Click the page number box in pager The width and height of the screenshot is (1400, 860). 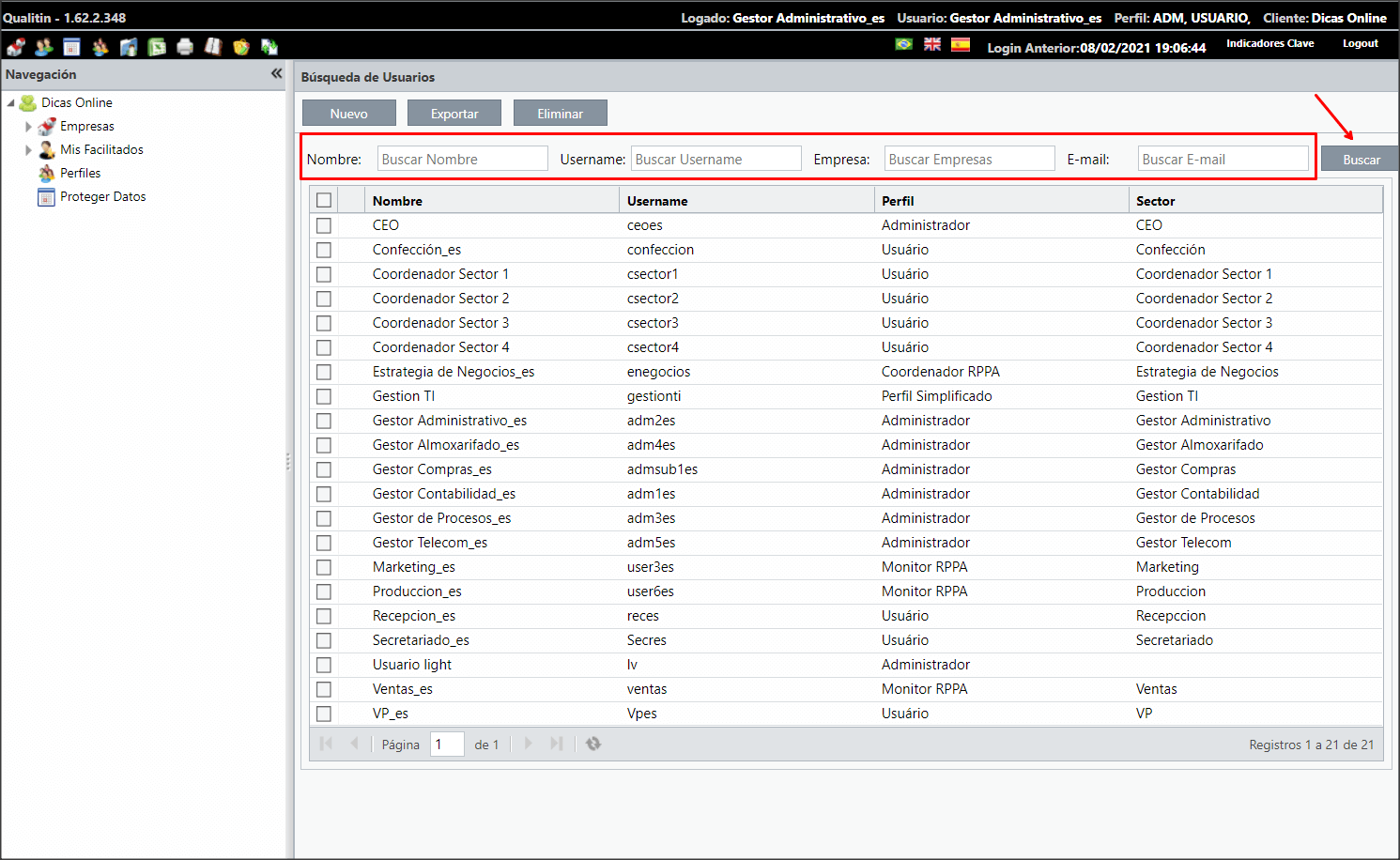[448, 745]
